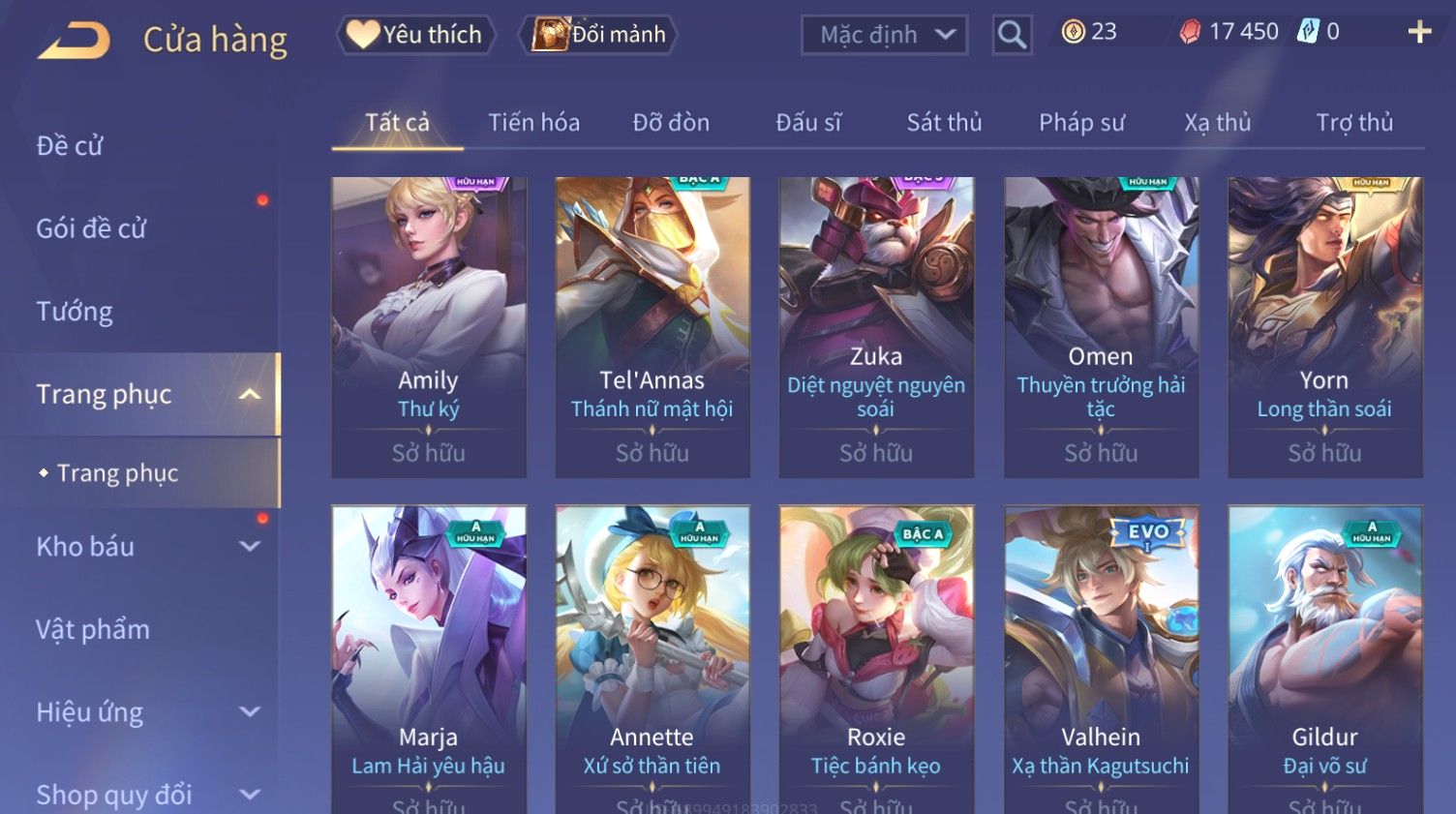Select the Sát thủ tab

point(944,123)
